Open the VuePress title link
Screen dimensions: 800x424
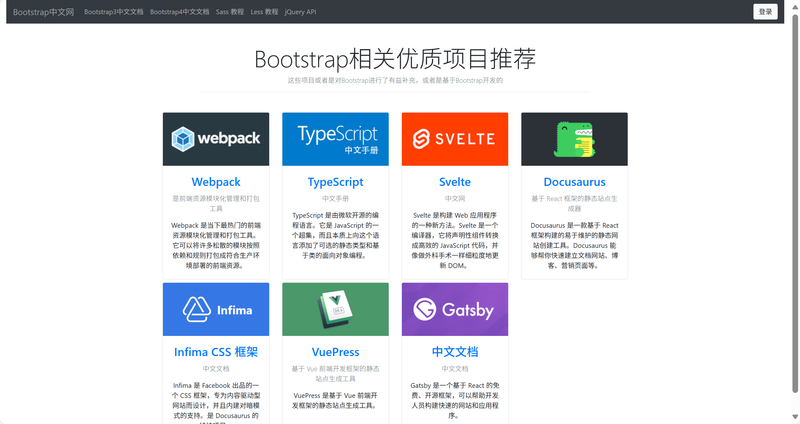pyautogui.click(x=335, y=352)
